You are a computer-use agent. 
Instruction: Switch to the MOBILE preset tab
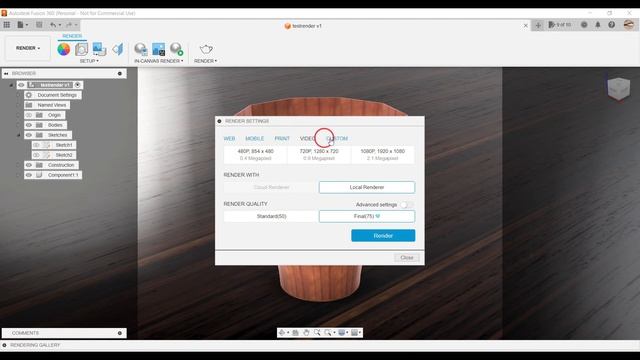[255, 139]
